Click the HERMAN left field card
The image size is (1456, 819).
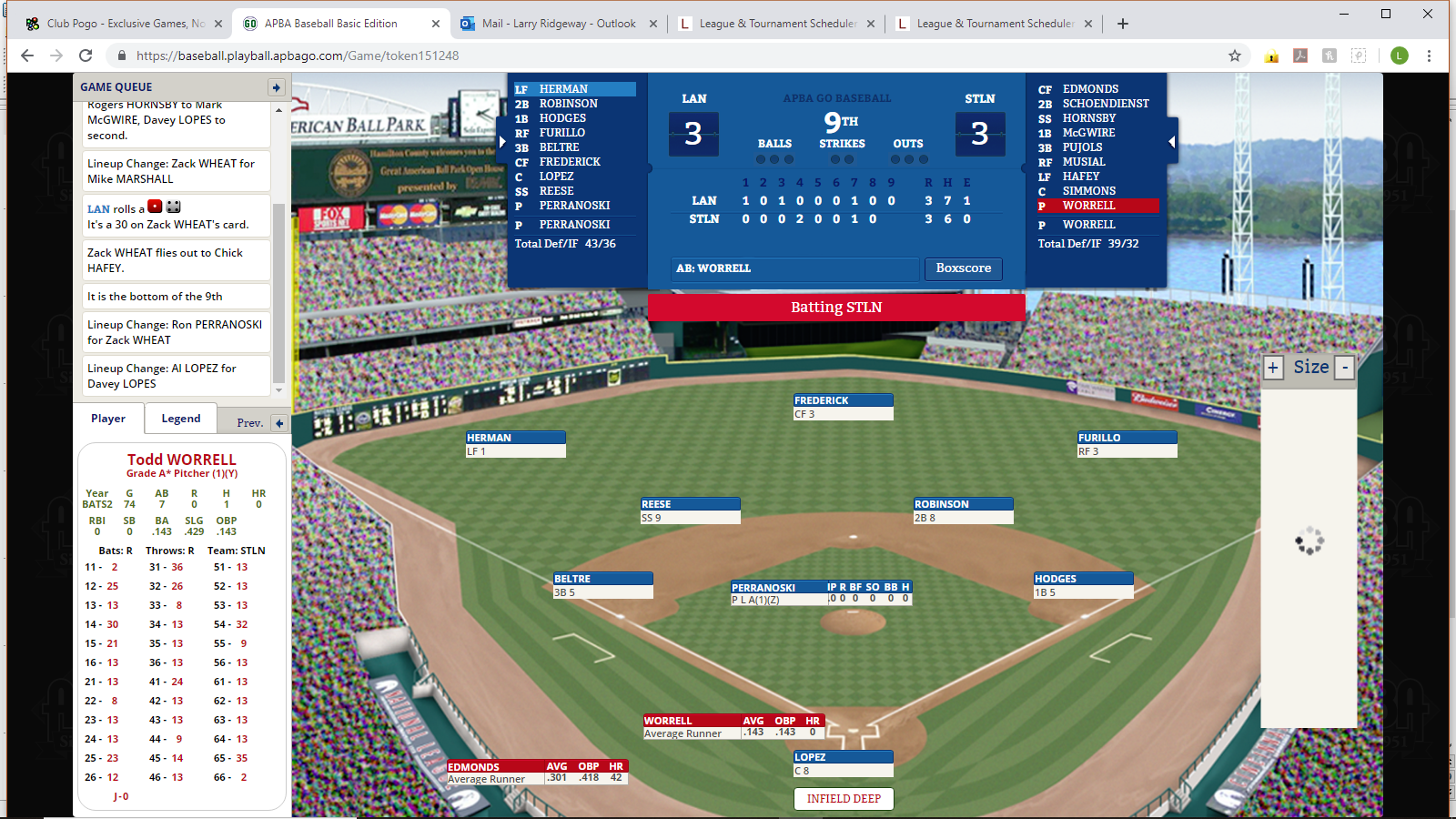pos(515,444)
